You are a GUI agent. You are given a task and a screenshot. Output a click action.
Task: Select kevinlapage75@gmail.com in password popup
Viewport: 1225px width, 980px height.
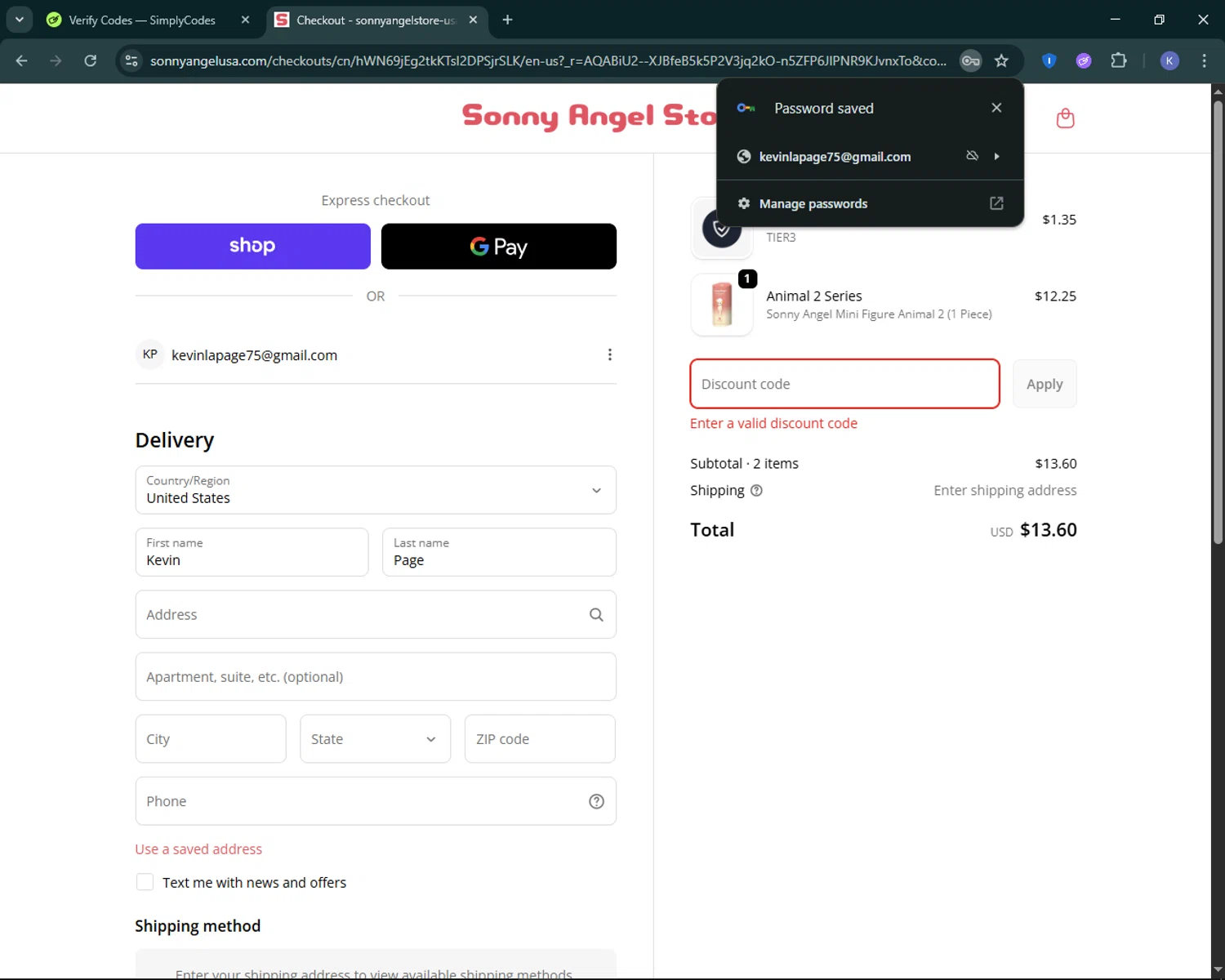tap(835, 157)
